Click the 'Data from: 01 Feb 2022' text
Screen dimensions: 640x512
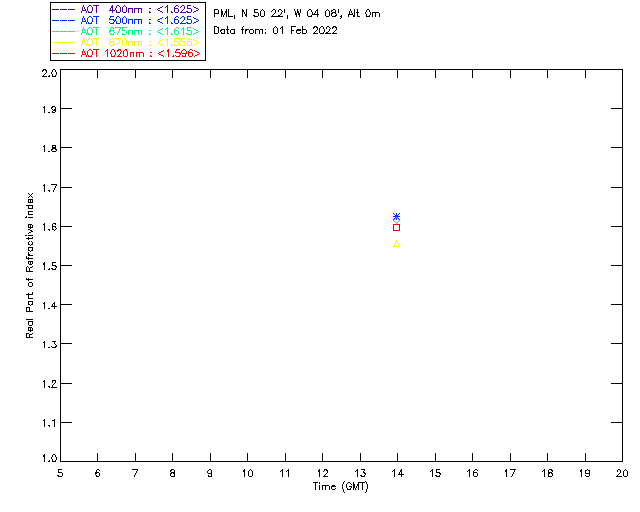point(275,30)
